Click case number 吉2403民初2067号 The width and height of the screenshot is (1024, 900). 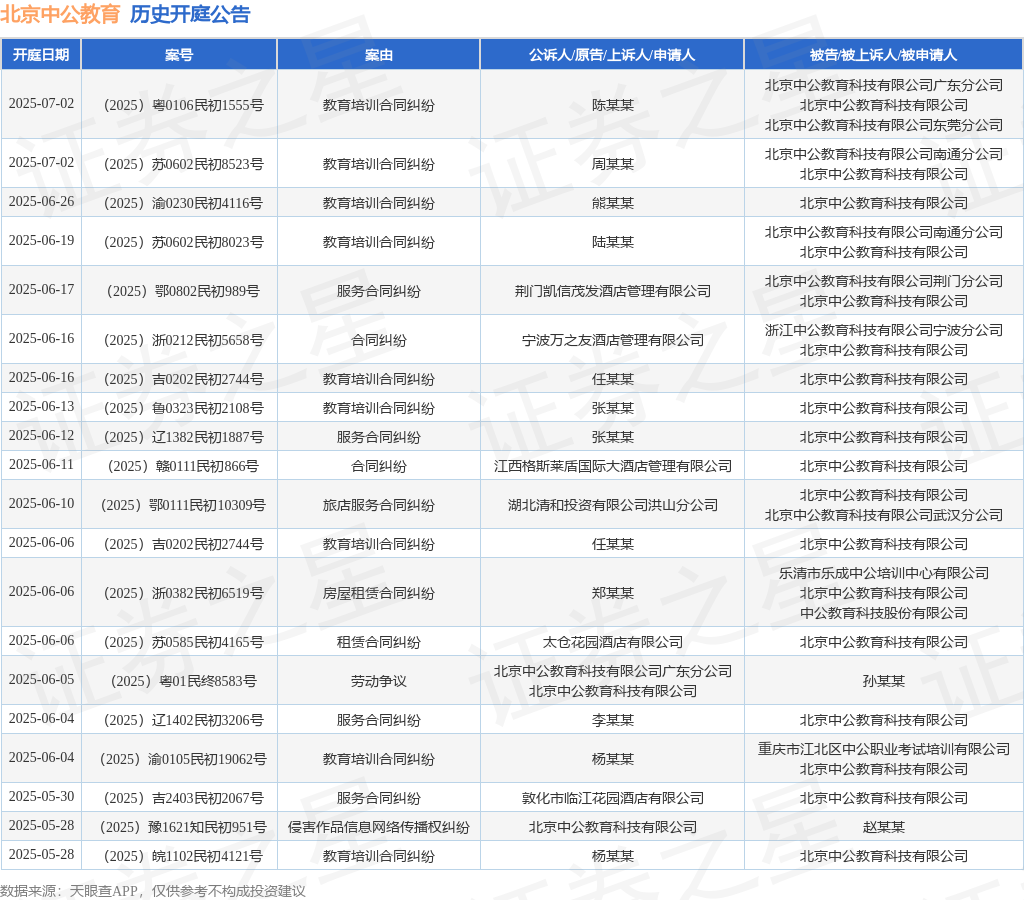184,798
